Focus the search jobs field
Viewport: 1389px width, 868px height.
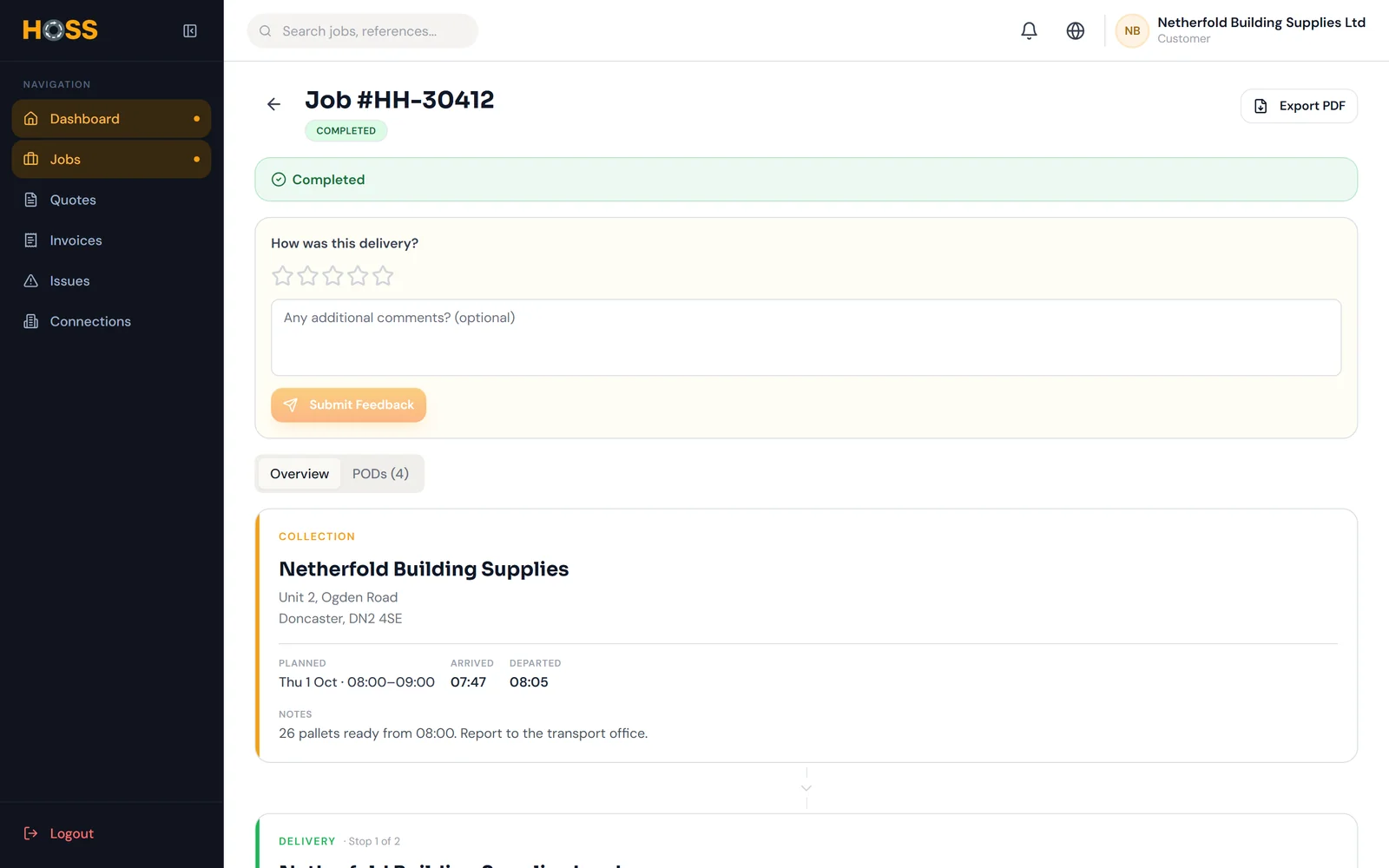pyautogui.click(x=363, y=31)
